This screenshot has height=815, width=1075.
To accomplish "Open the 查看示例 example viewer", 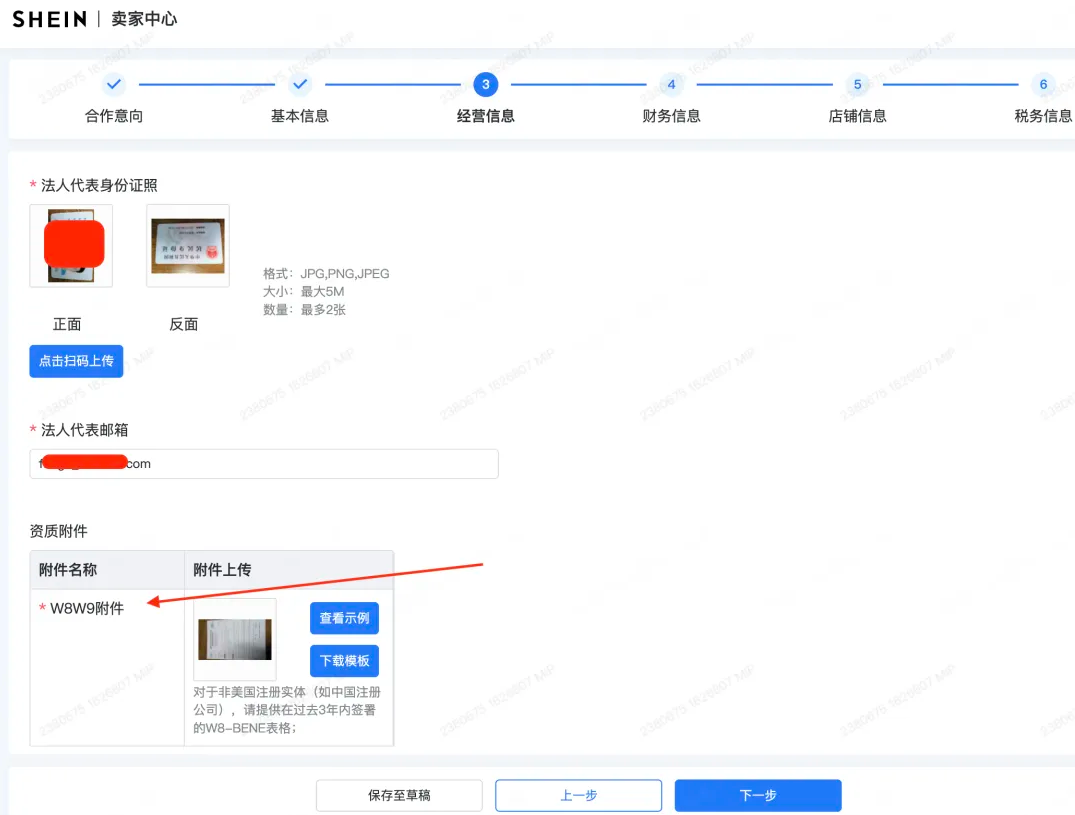I will tap(344, 618).
